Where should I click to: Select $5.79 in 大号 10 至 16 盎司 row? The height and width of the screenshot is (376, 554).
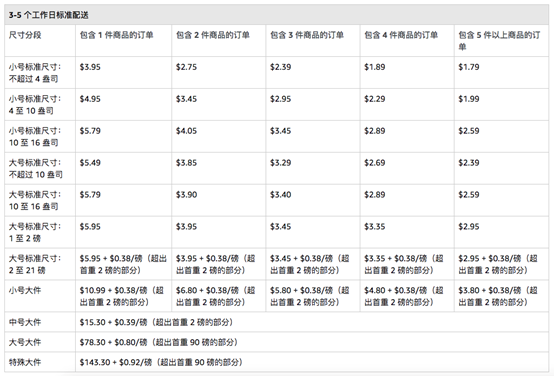coord(90,195)
